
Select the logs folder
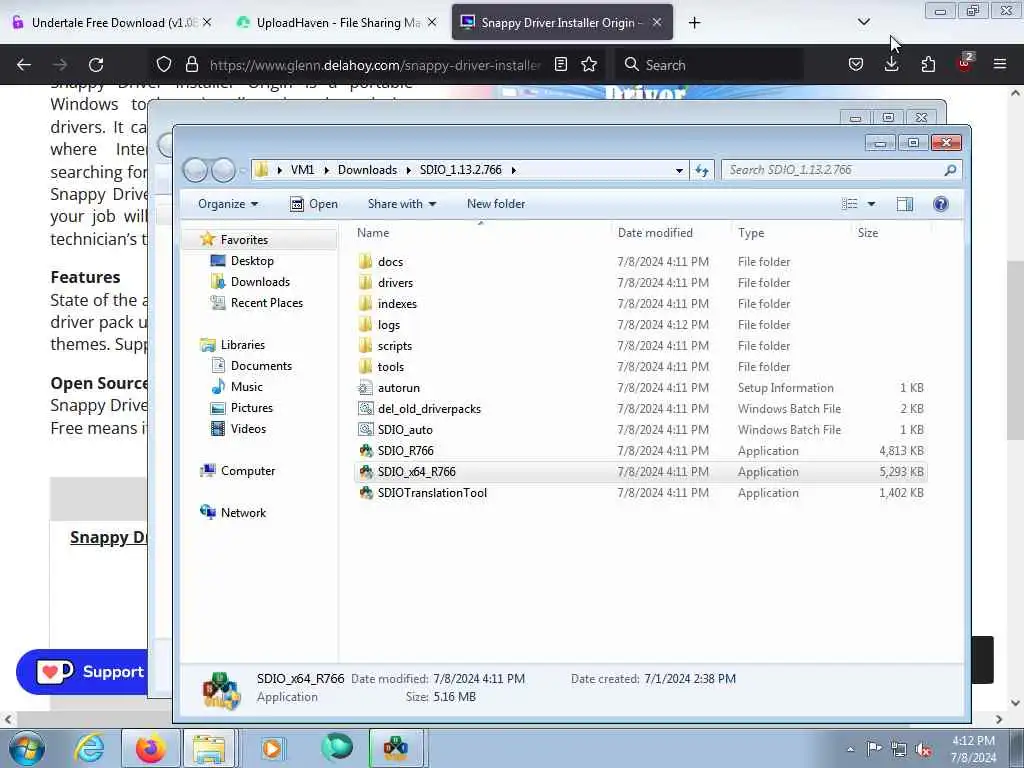[x=640, y=325]
